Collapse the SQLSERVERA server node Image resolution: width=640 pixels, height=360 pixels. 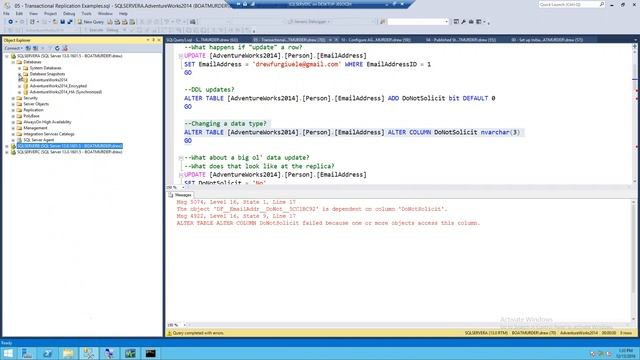(x=7, y=56)
